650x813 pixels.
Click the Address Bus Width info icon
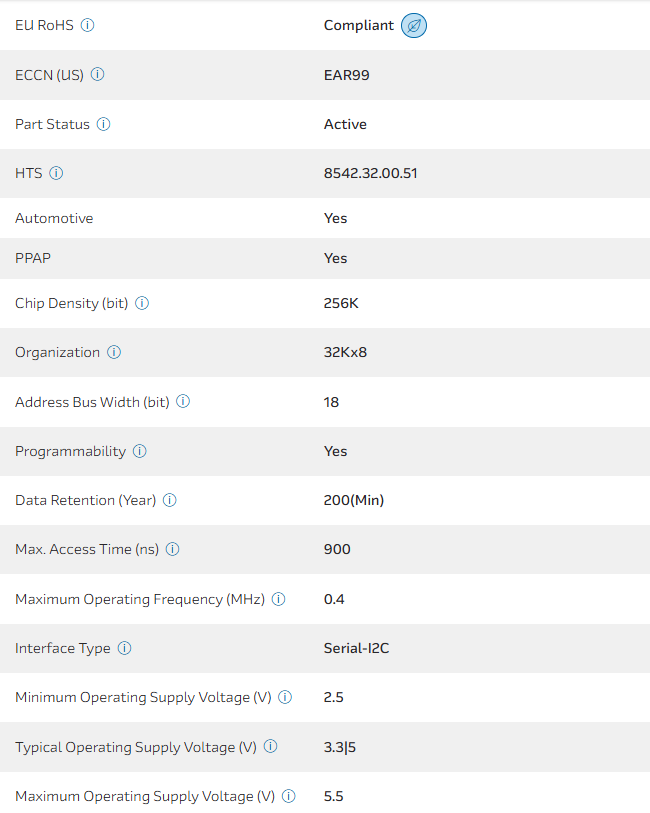[183, 402]
